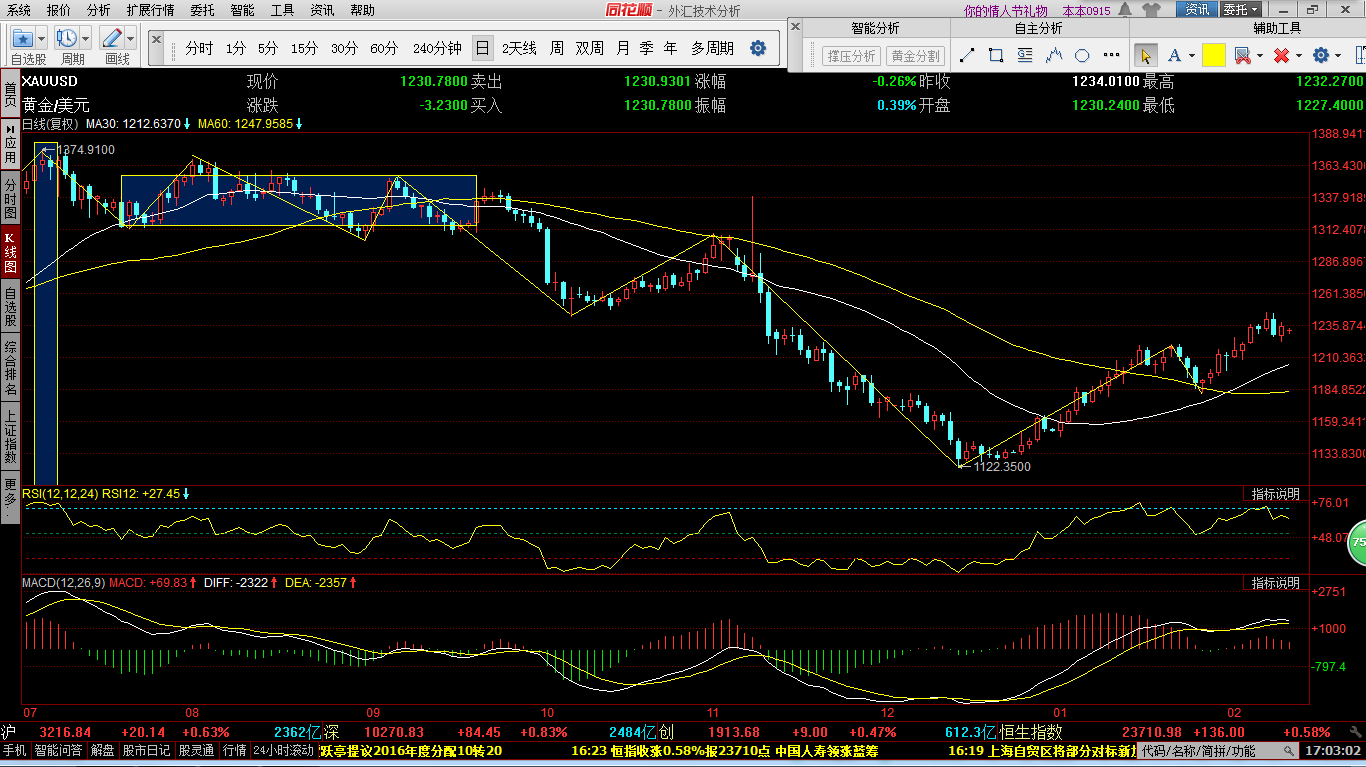The width and height of the screenshot is (1366, 767).
Task: Click the 资讯 button in title bar
Action: pyautogui.click(x=1197, y=10)
